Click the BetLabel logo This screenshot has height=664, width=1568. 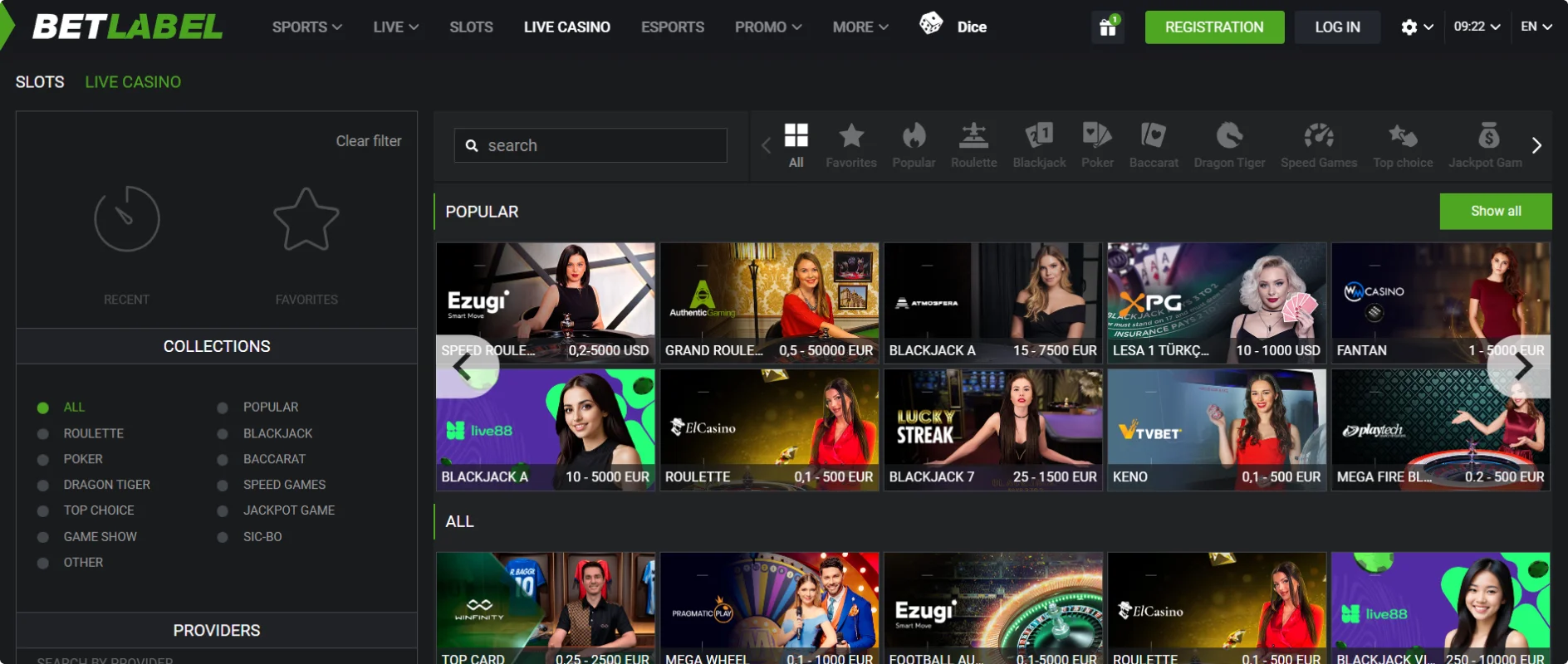pyautogui.click(x=127, y=27)
